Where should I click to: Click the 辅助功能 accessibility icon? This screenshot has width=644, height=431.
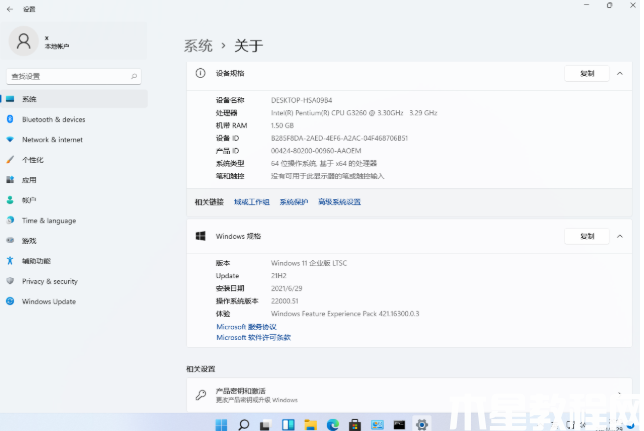pos(10,261)
